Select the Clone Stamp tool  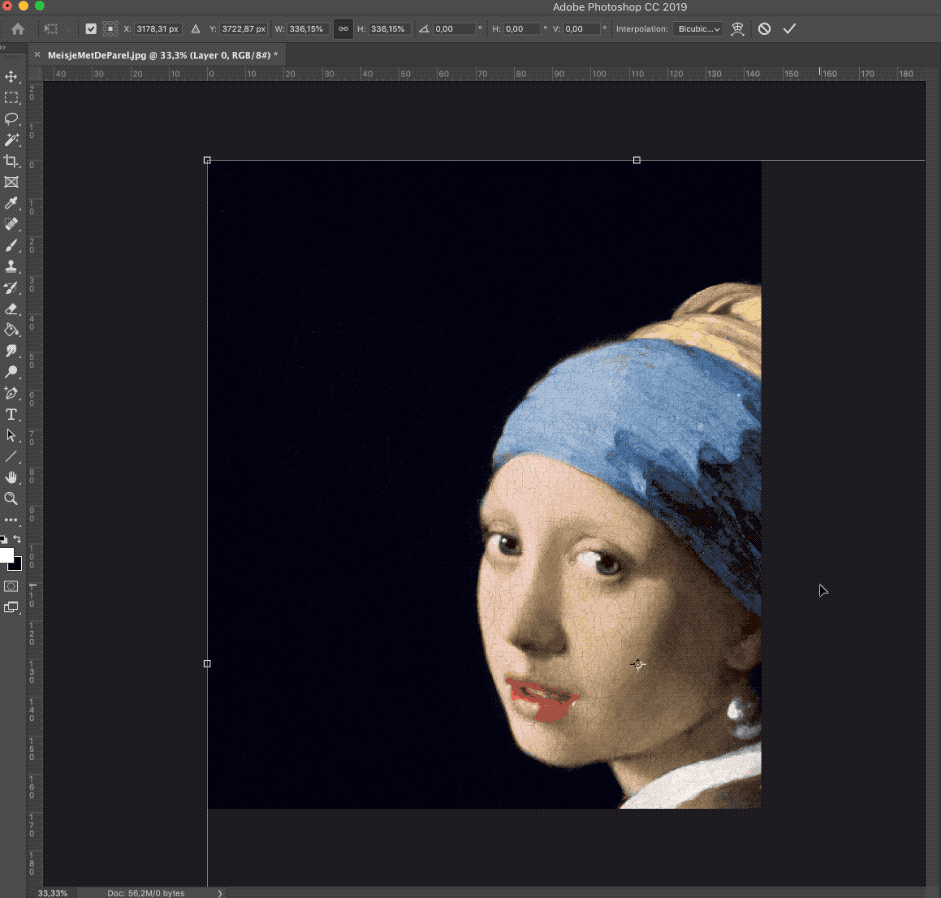point(12,267)
